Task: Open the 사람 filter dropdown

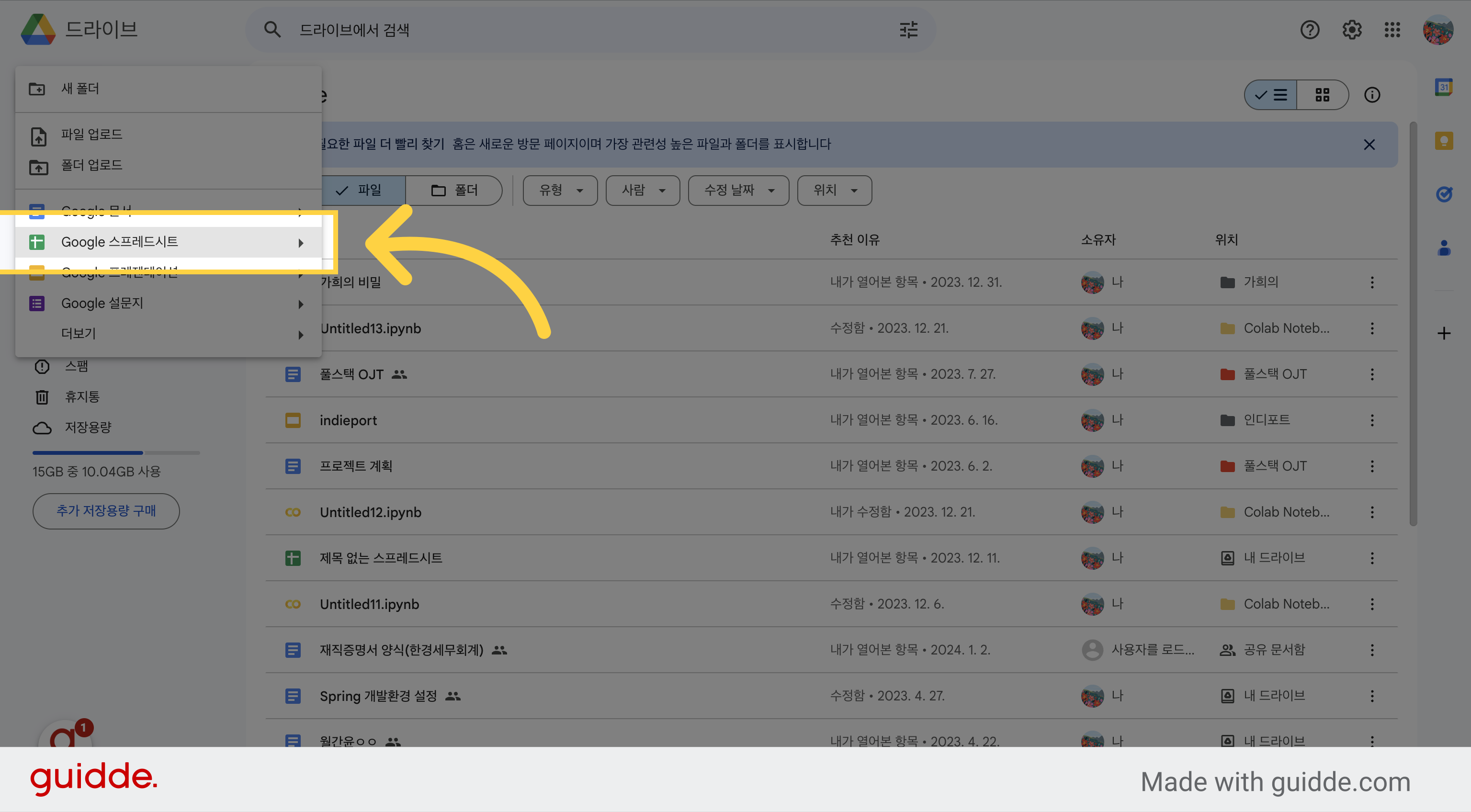Action: pyautogui.click(x=643, y=190)
